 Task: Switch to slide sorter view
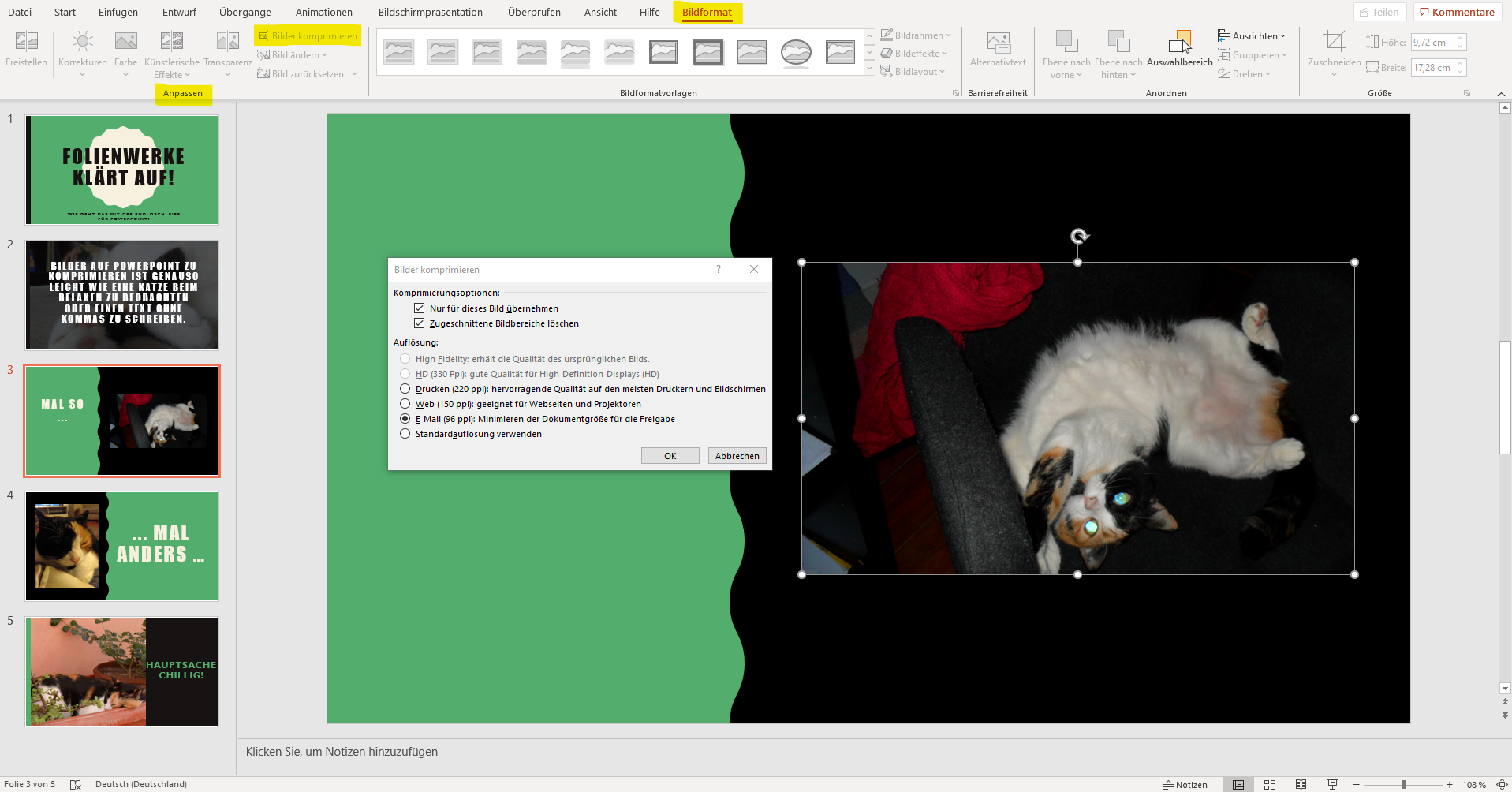click(x=1270, y=784)
